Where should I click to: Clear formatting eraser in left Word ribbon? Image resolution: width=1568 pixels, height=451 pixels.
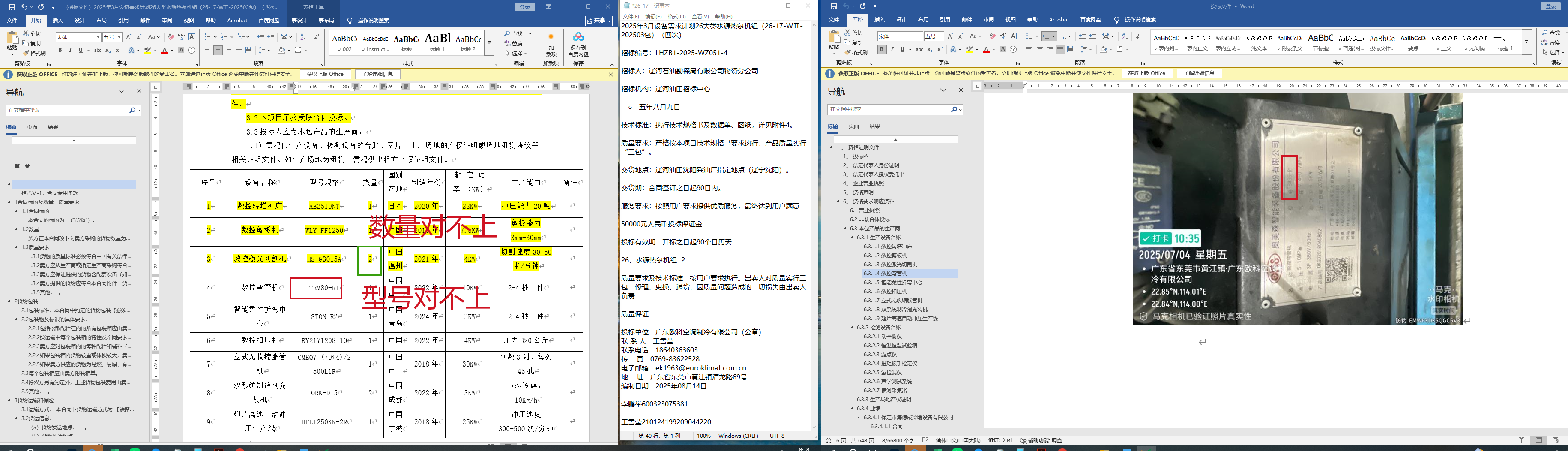pyautogui.click(x=171, y=37)
